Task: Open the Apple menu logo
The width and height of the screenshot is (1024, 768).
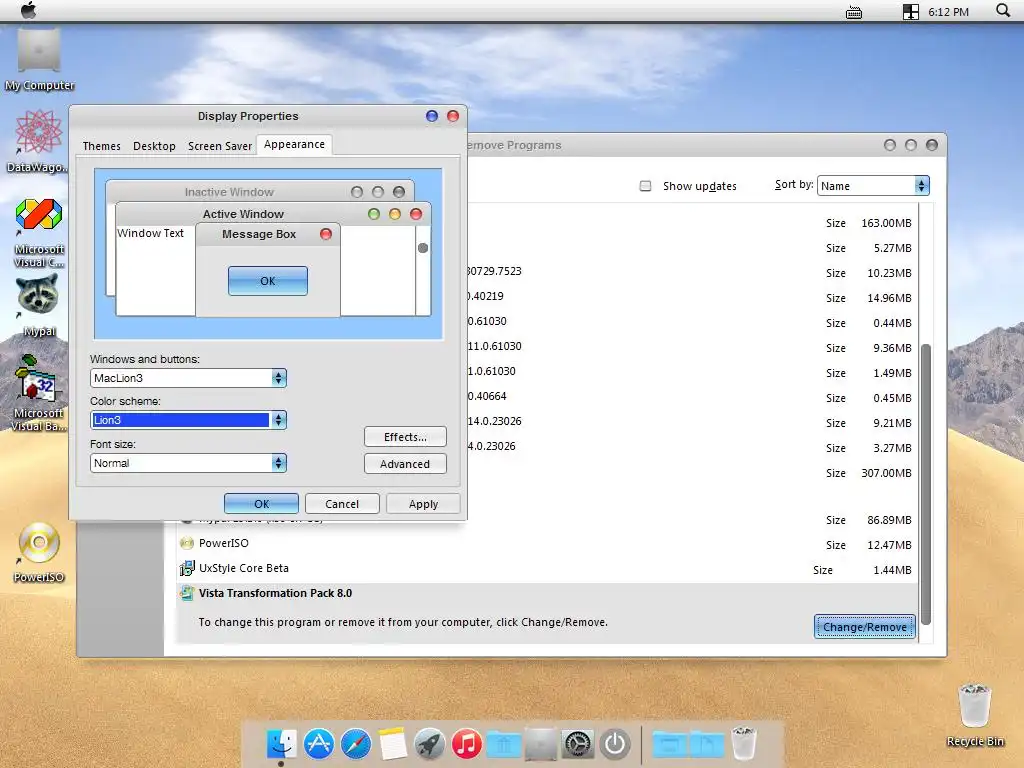Action: point(28,10)
